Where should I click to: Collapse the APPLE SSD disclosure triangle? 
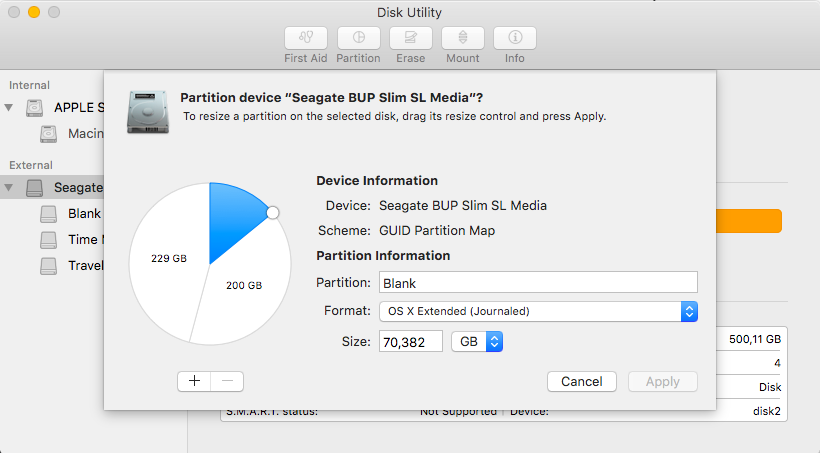(10, 107)
